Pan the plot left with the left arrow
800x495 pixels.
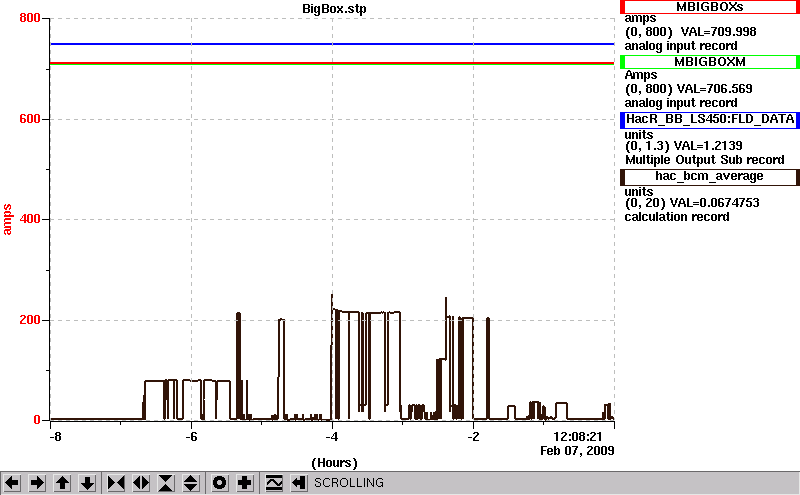[x=12, y=483]
